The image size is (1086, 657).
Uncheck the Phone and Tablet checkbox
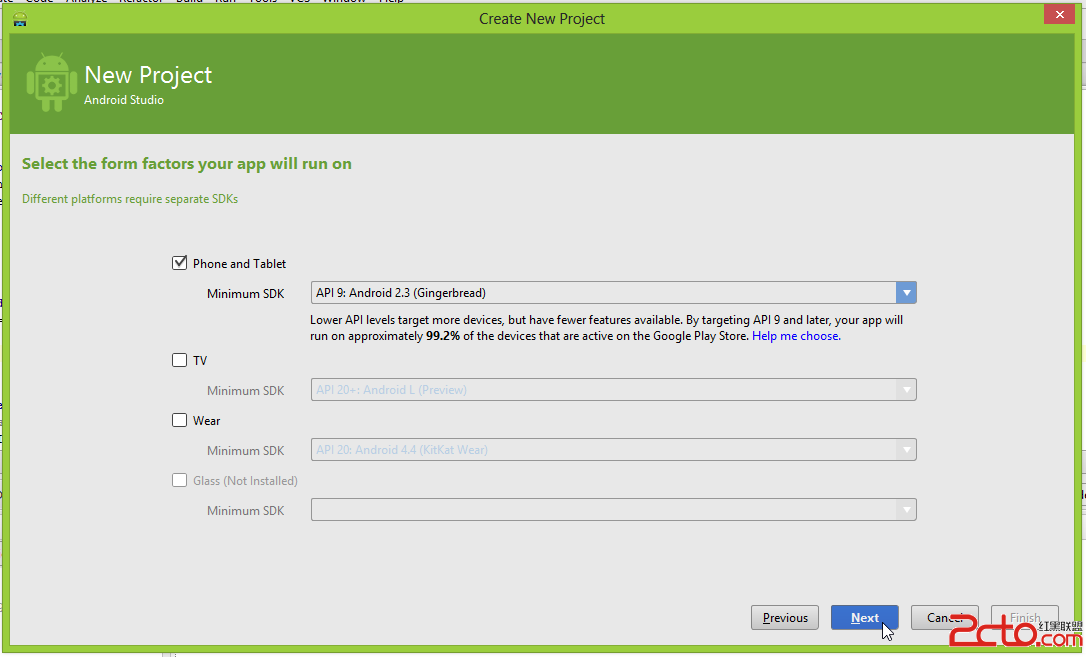coord(180,263)
